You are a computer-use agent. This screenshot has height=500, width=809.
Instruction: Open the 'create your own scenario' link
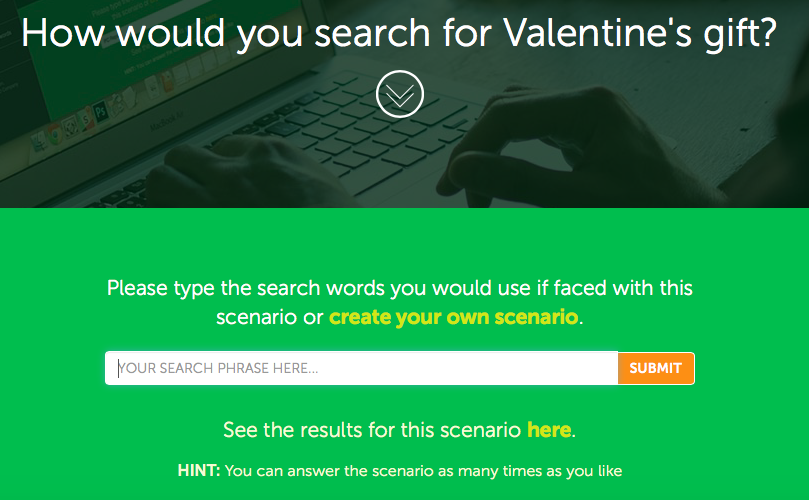pyautogui.click(x=454, y=317)
